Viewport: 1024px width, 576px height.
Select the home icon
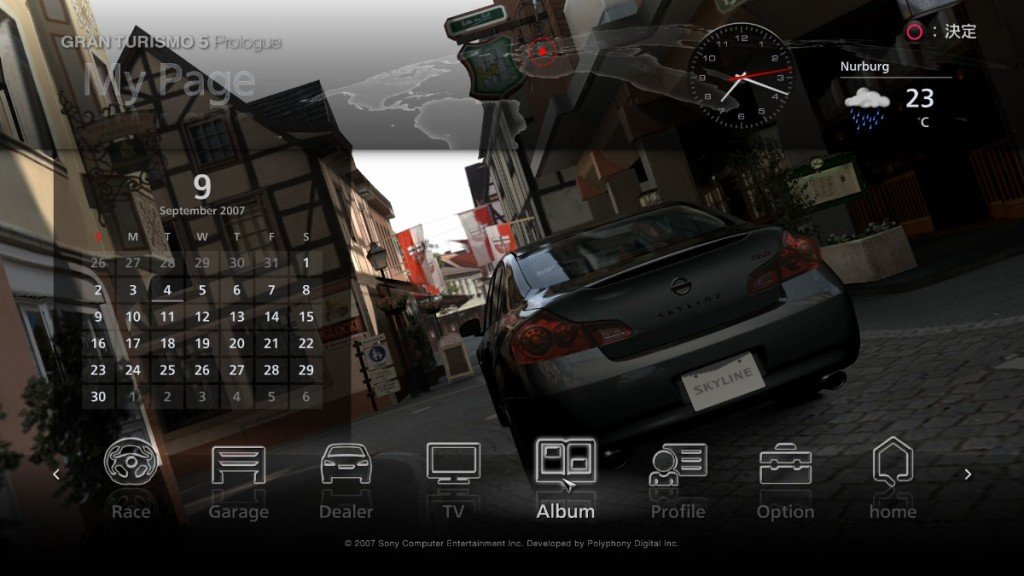point(892,463)
